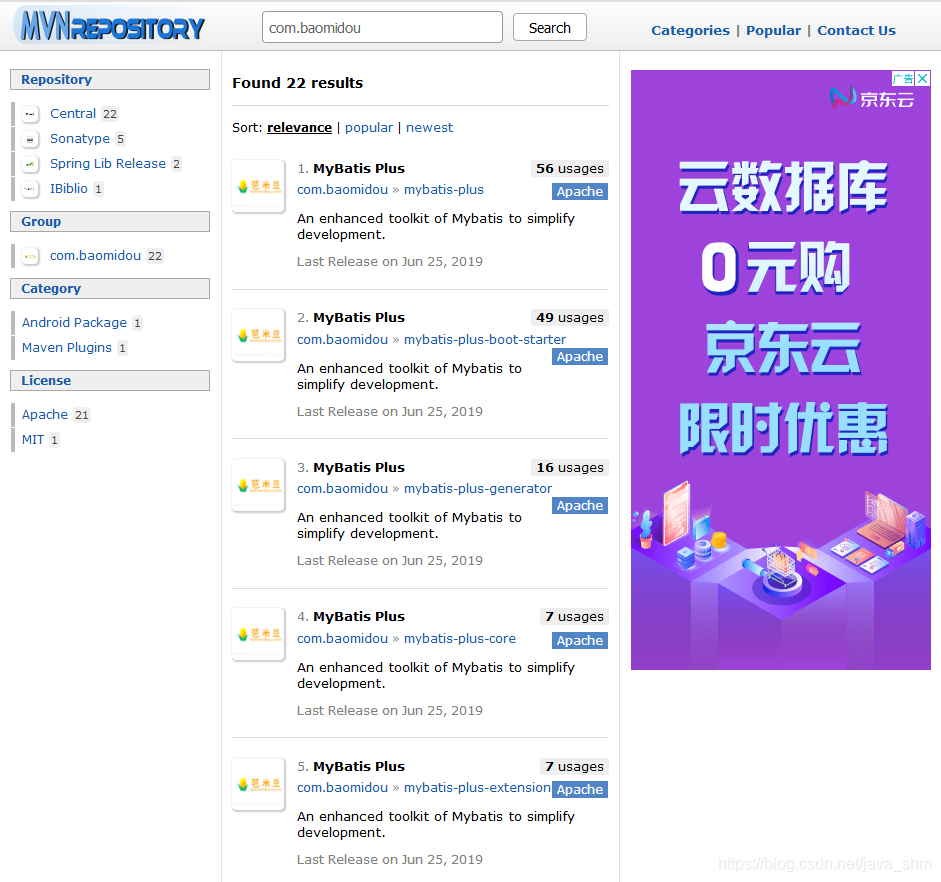Filter by Android Package category
941x882 pixels.
pyautogui.click(x=74, y=323)
